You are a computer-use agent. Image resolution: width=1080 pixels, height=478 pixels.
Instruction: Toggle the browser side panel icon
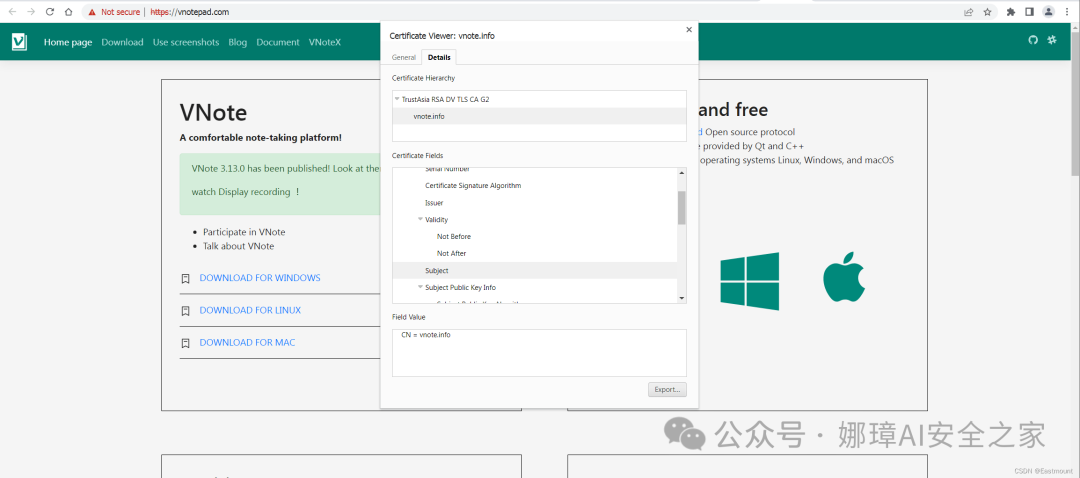1030,12
